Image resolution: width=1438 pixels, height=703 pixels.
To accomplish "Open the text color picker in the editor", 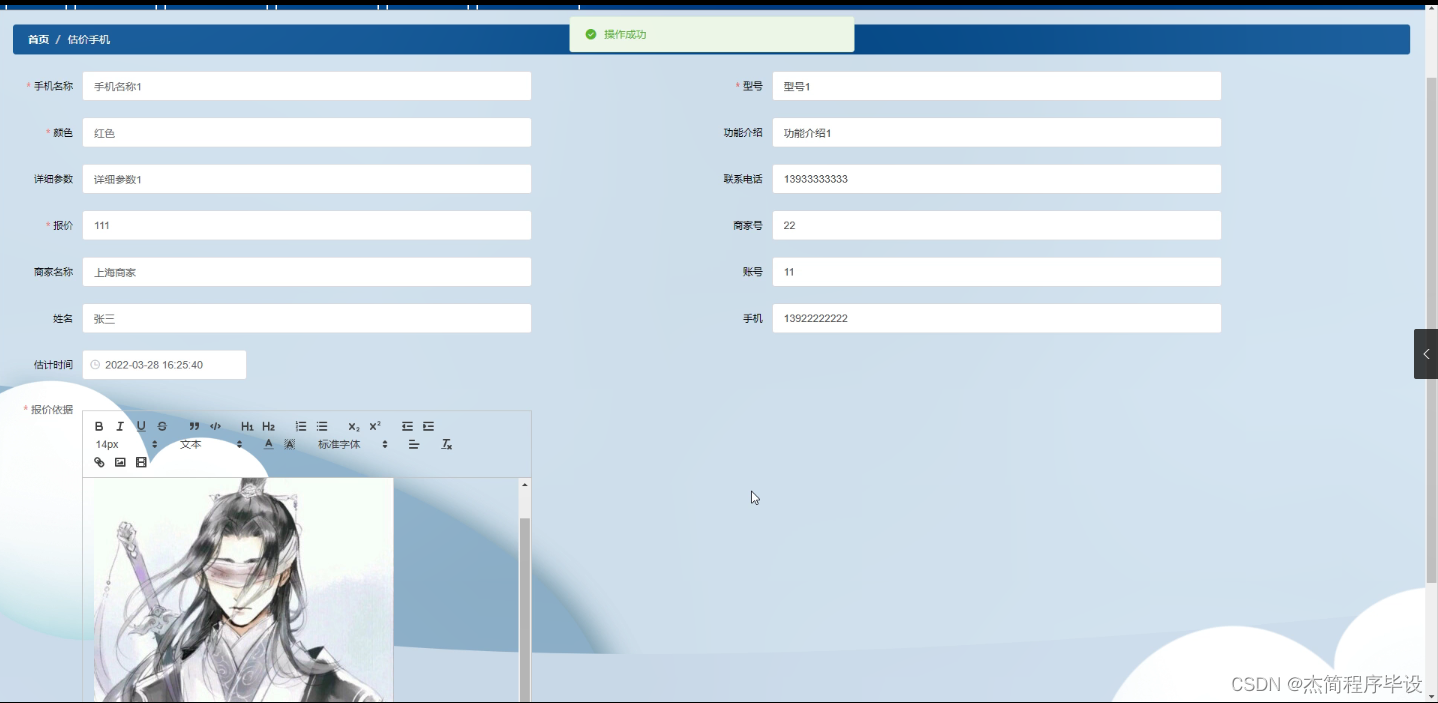I will 268,444.
